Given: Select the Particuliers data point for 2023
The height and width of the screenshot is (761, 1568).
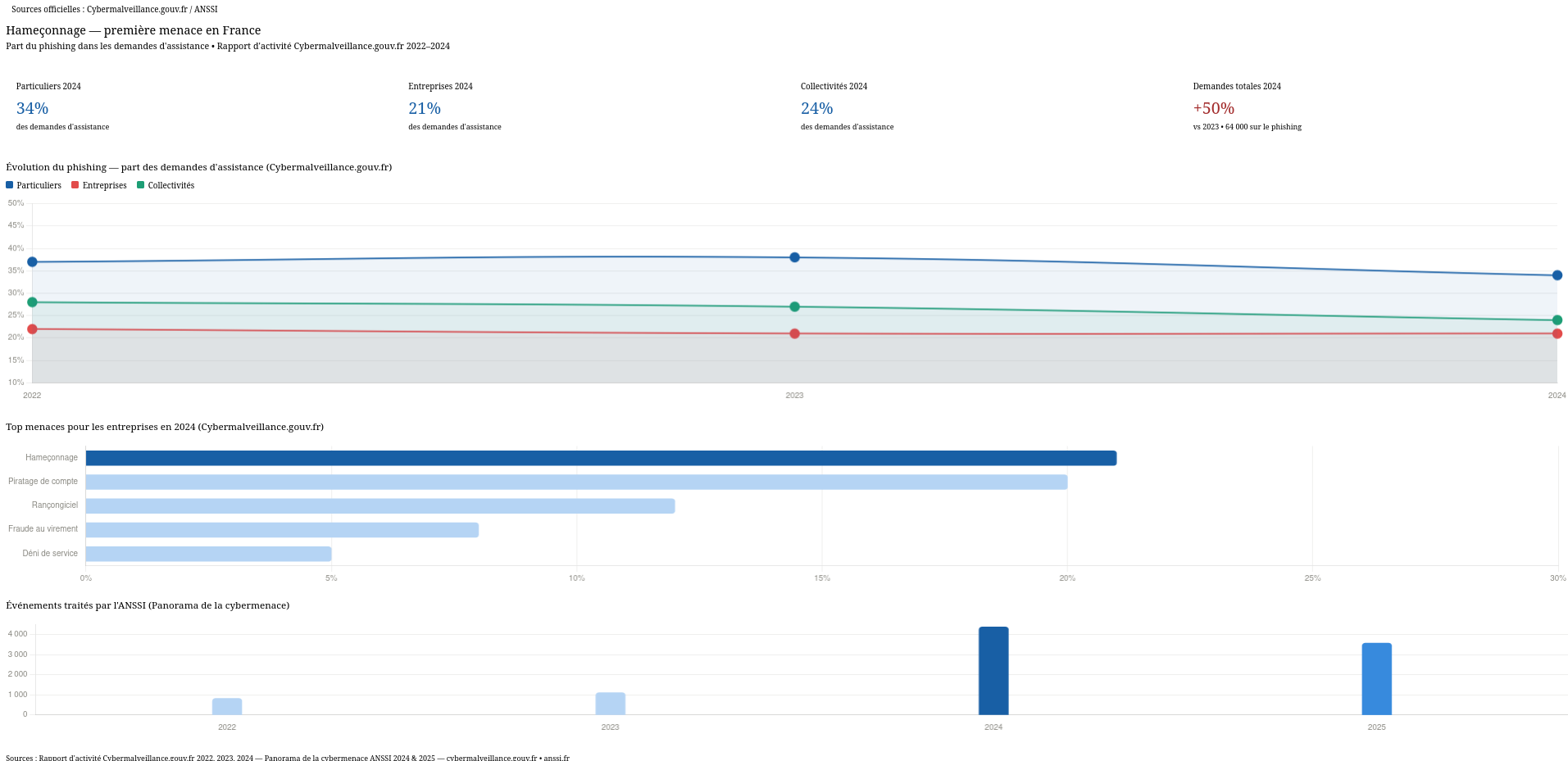Looking at the screenshot, I should click(794, 257).
